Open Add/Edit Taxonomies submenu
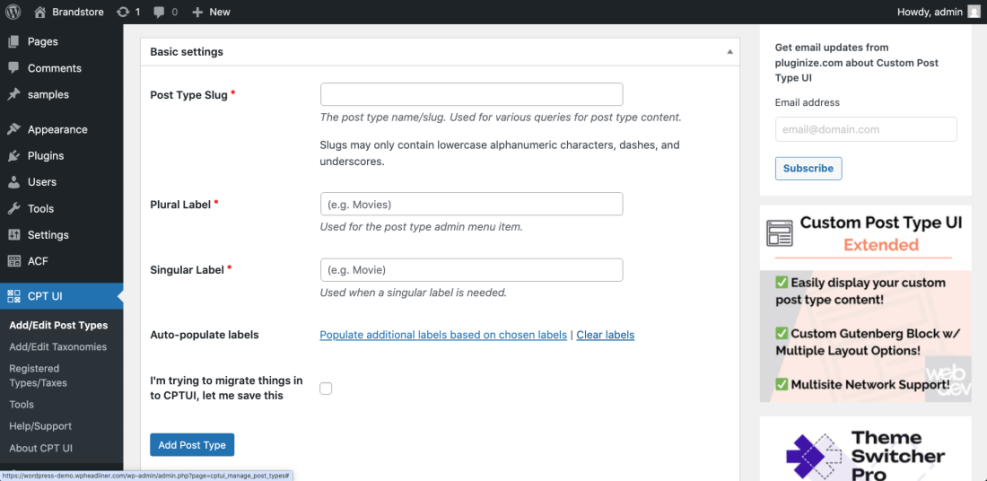The width and height of the screenshot is (987, 481). click(x=58, y=347)
